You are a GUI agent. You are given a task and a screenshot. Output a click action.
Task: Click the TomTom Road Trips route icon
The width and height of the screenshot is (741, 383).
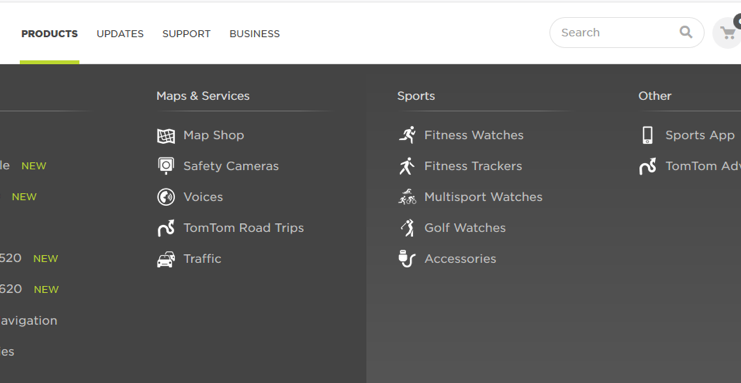pyautogui.click(x=166, y=228)
